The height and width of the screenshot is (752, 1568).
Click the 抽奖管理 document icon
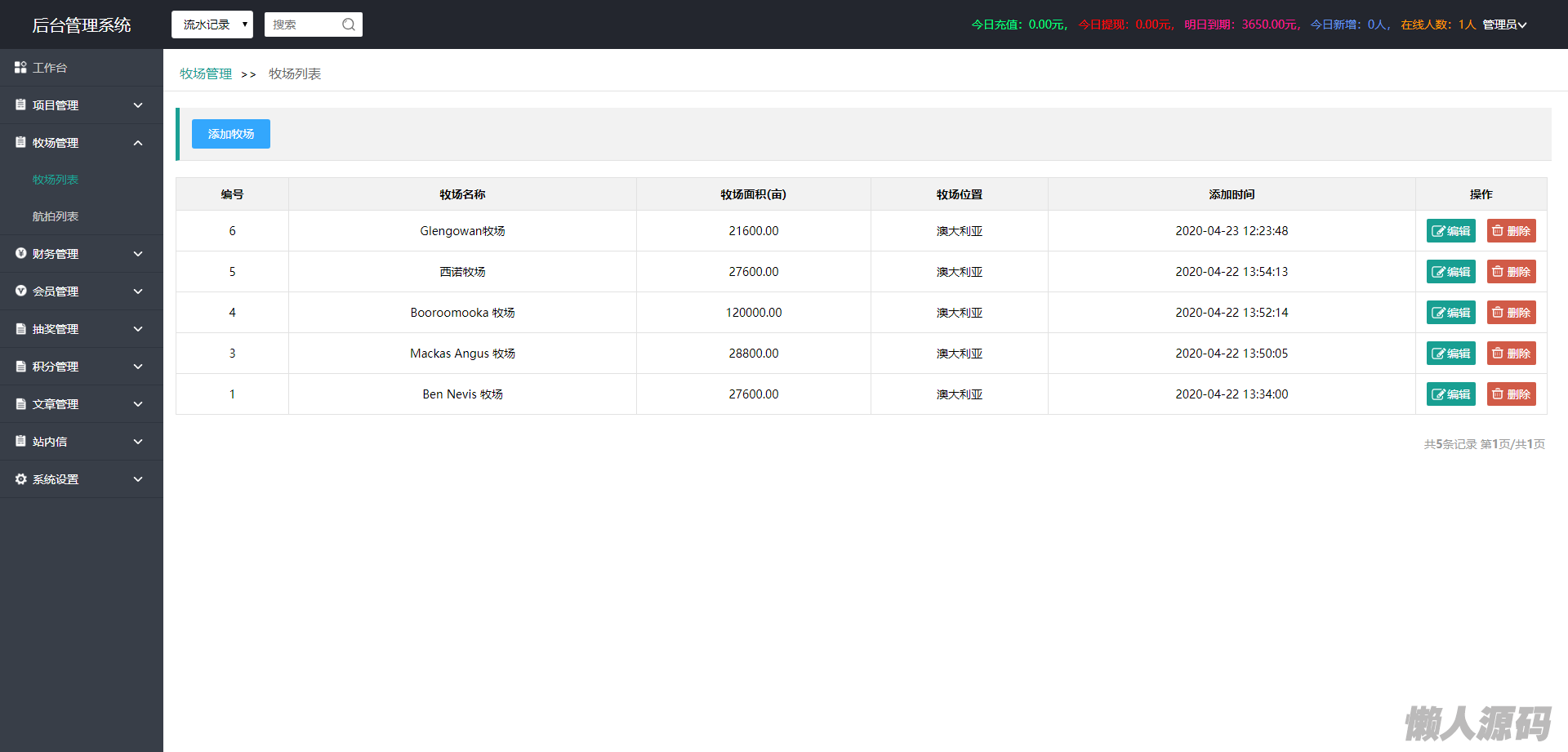click(x=20, y=329)
